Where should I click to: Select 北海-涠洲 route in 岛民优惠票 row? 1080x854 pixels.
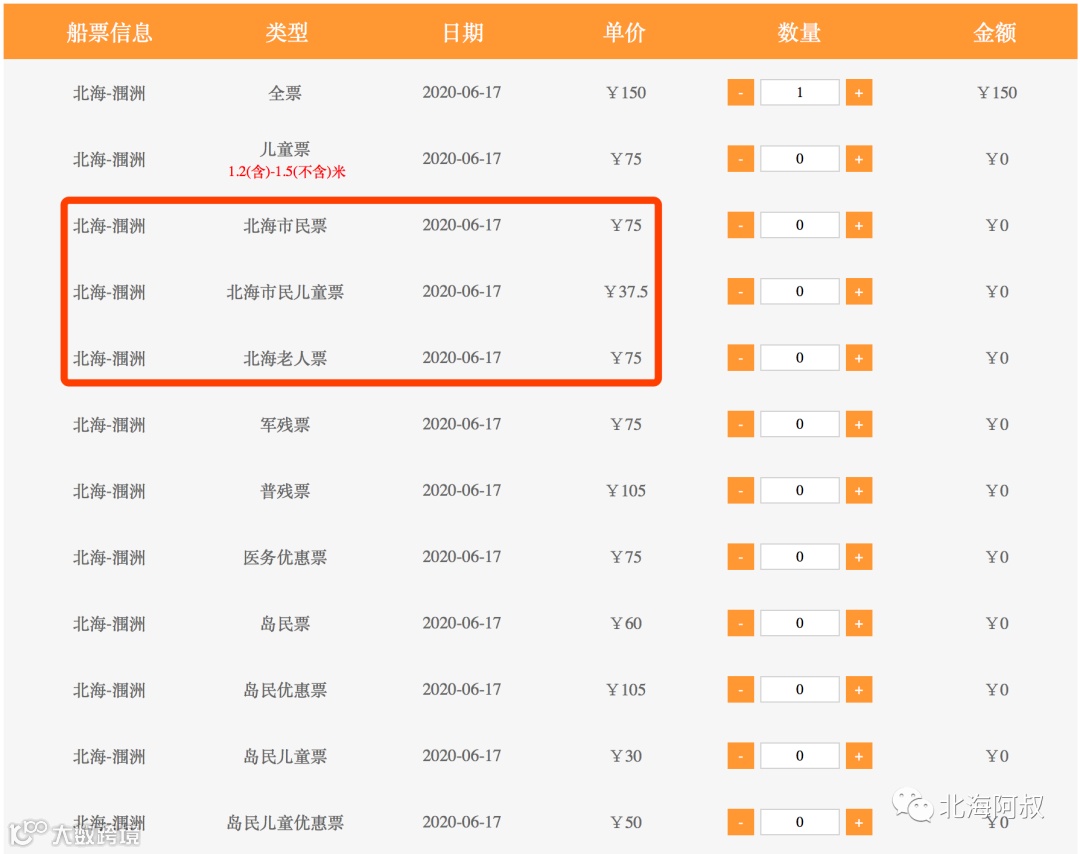[110, 690]
